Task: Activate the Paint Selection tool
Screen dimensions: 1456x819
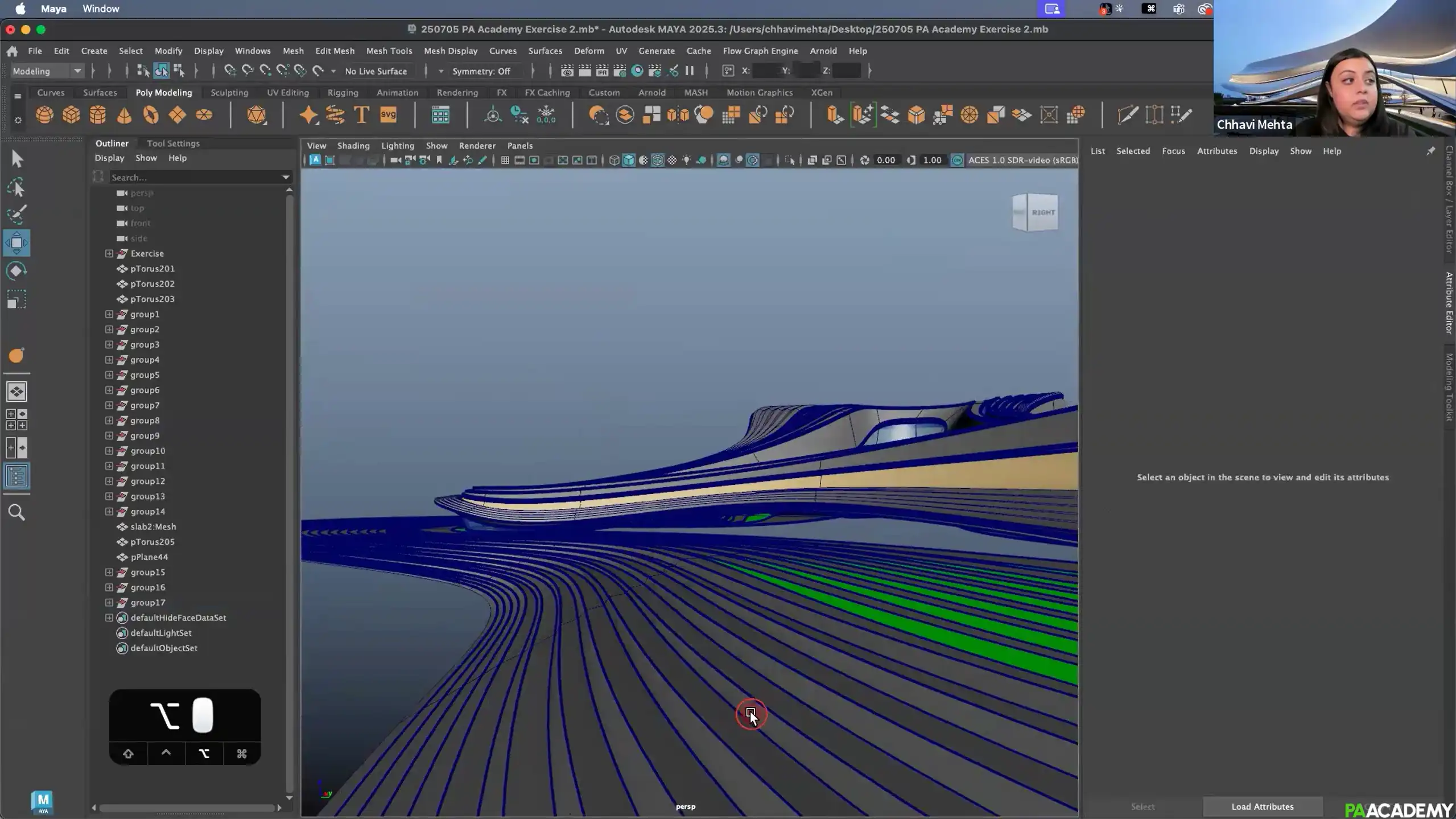Action: click(x=17, y=215)
